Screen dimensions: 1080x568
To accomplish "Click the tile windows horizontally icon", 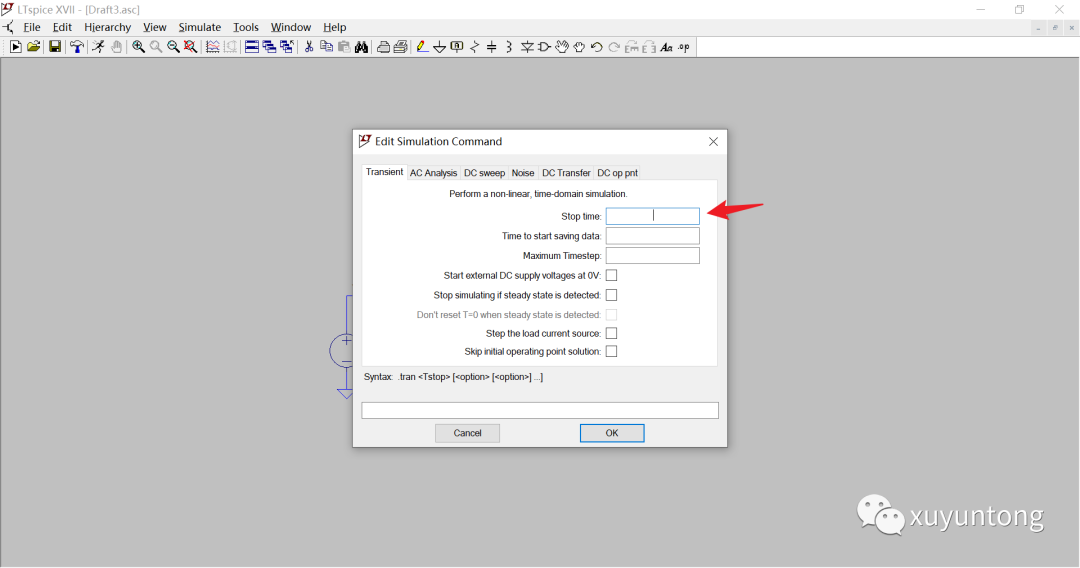I will [252, 47].
